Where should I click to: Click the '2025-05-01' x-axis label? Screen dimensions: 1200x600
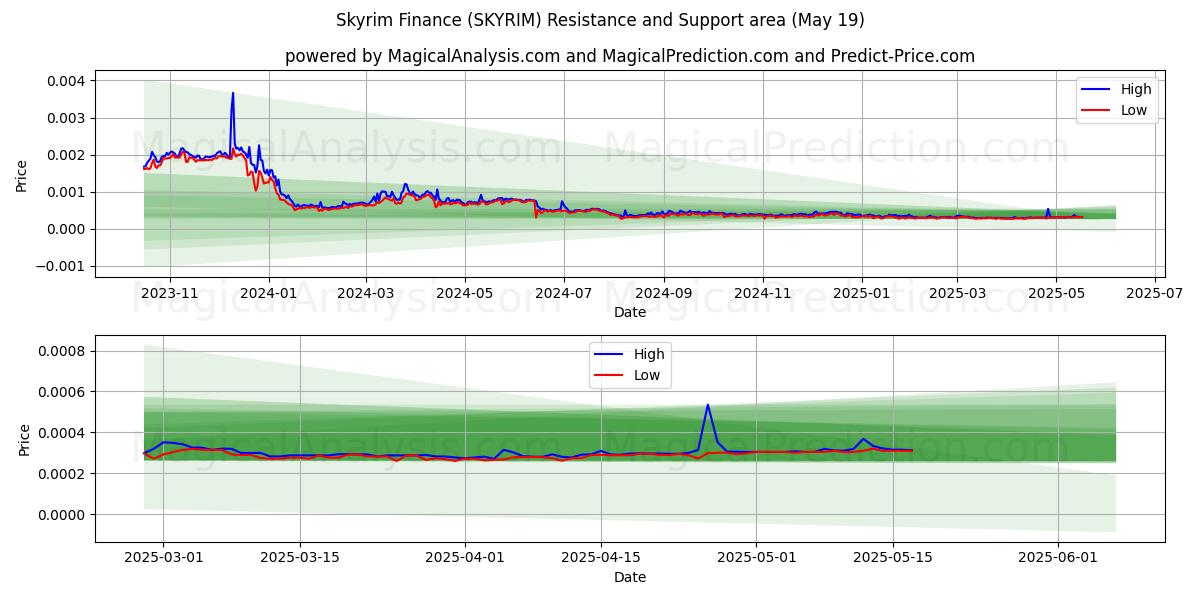(757, 560)
